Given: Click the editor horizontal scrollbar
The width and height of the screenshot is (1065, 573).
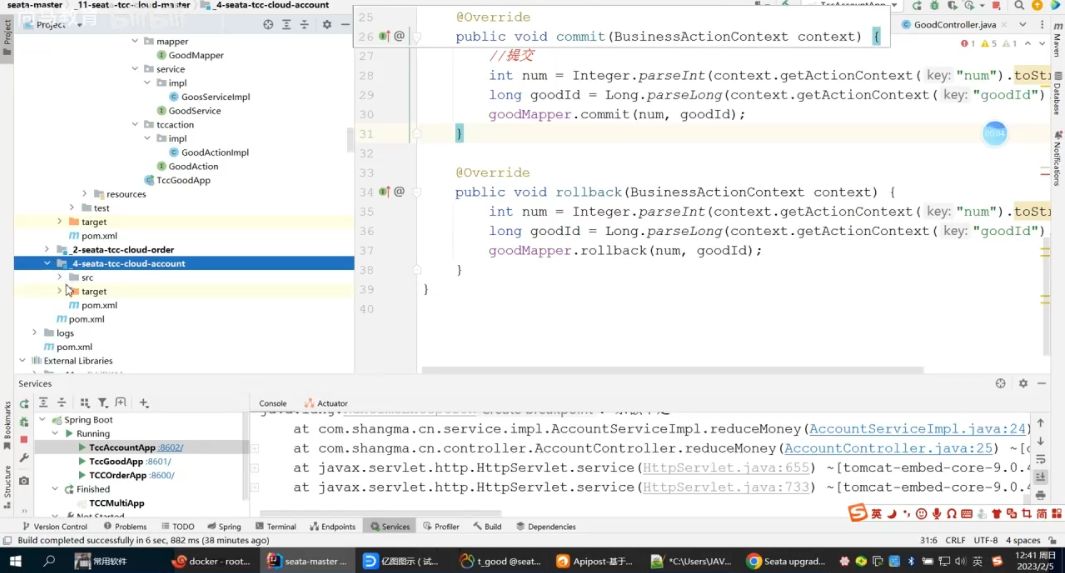Looking at the screenshot, I should [672, 371].
